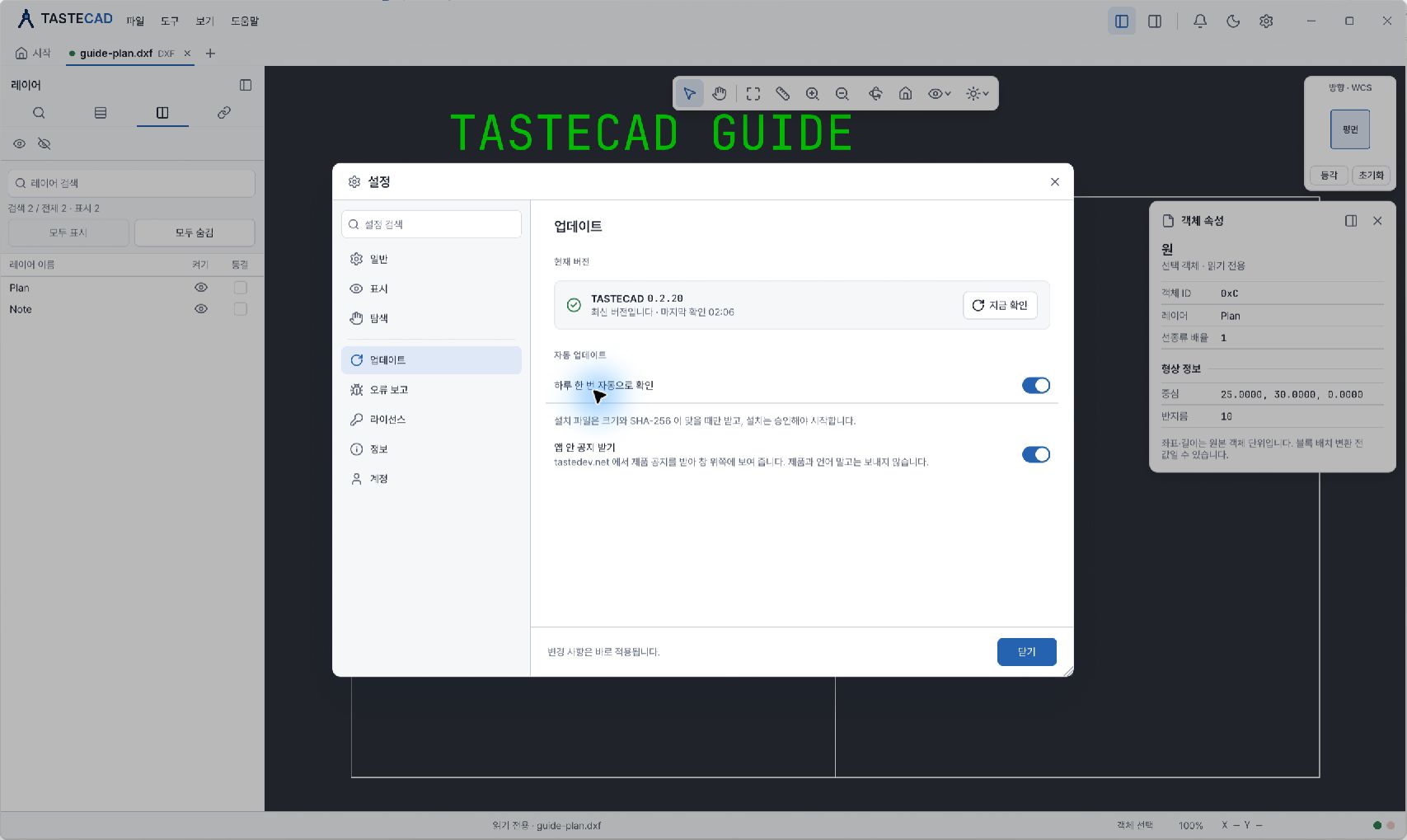
Task: Check the freeze box for Plan layer
Action: (x=241, y=288)
